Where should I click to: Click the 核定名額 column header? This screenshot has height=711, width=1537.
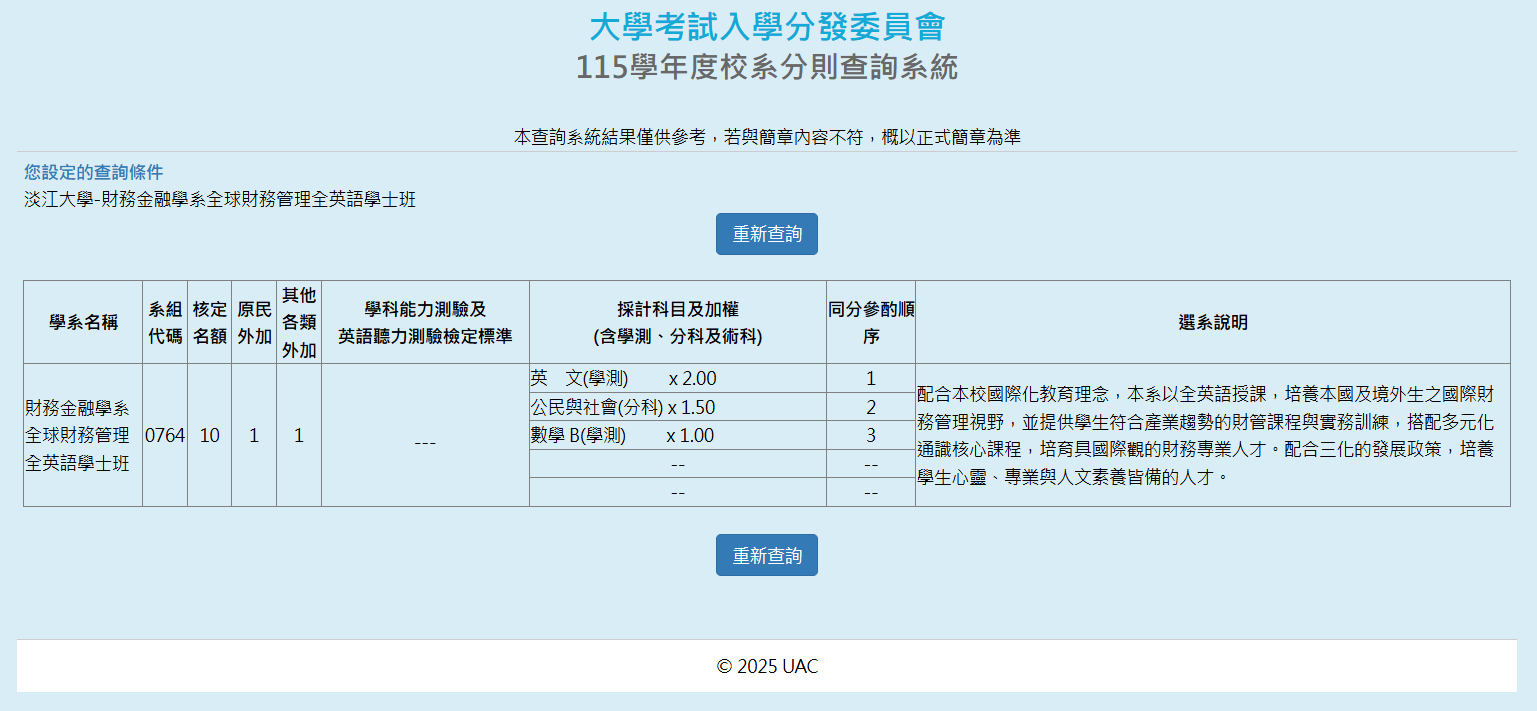point(209,322)
